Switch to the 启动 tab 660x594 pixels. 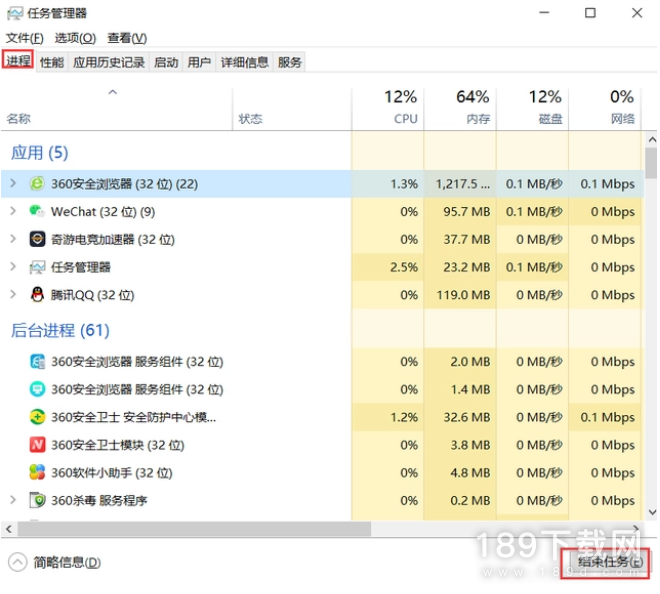pos(166,62)
